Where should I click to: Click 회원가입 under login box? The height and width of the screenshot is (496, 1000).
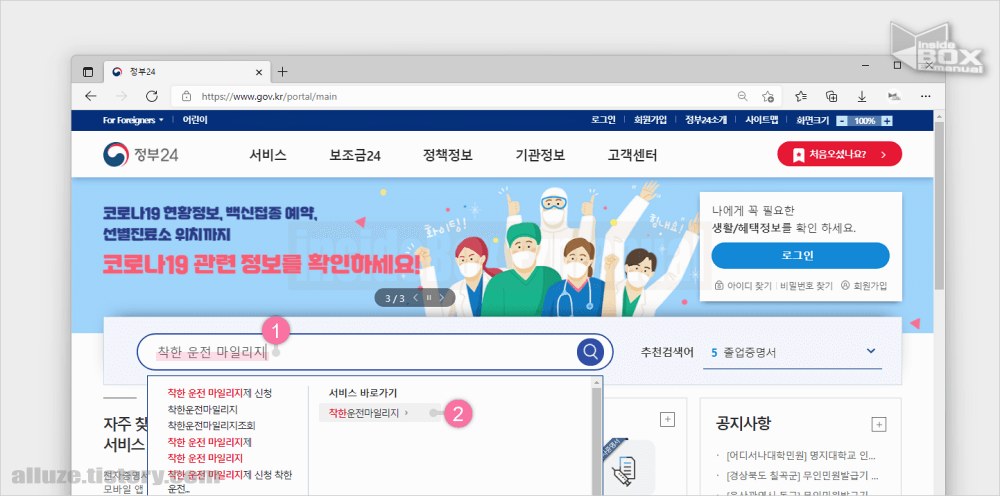coord(864,286)
